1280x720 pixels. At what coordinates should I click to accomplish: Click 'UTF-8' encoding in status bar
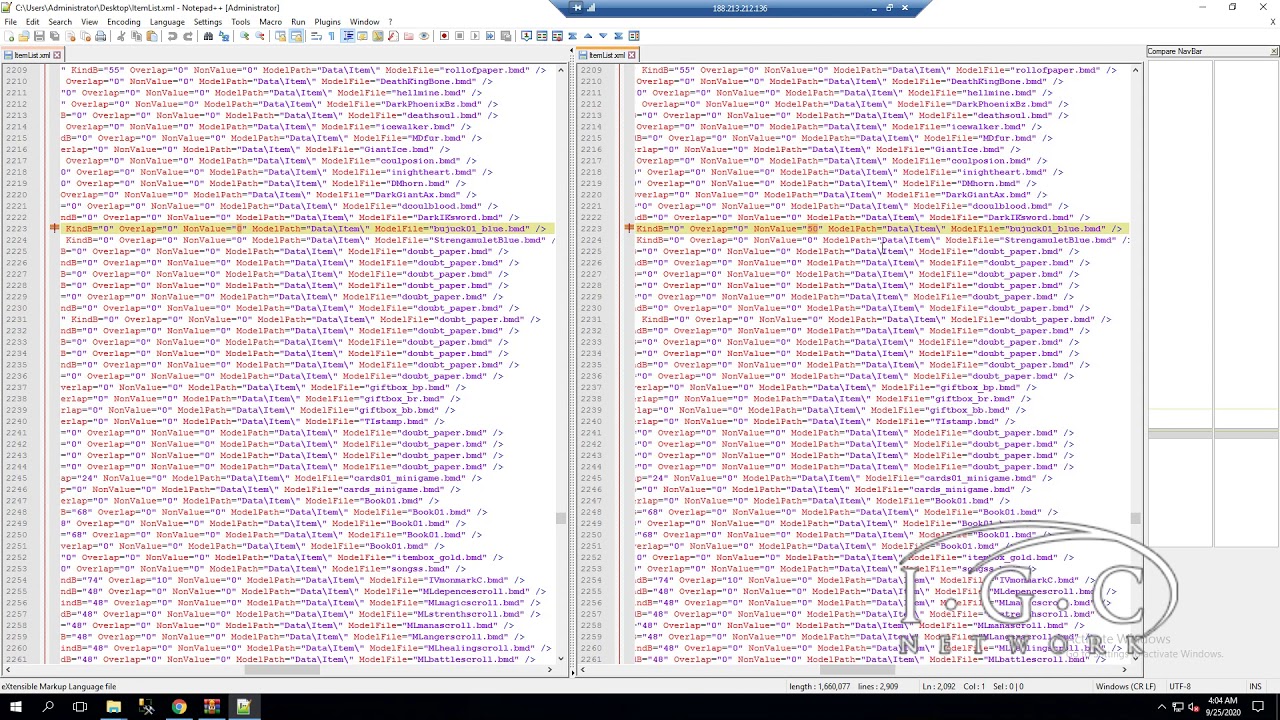1179,687
